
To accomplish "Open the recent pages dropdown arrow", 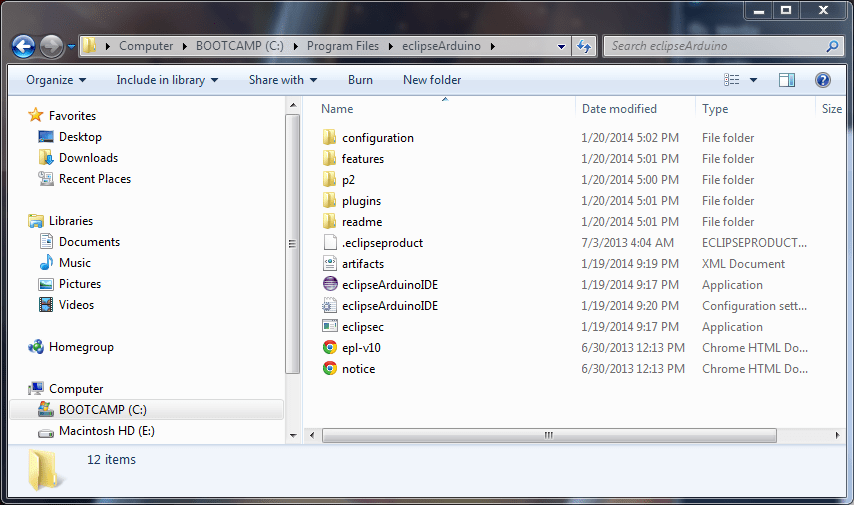I will 71,47.
